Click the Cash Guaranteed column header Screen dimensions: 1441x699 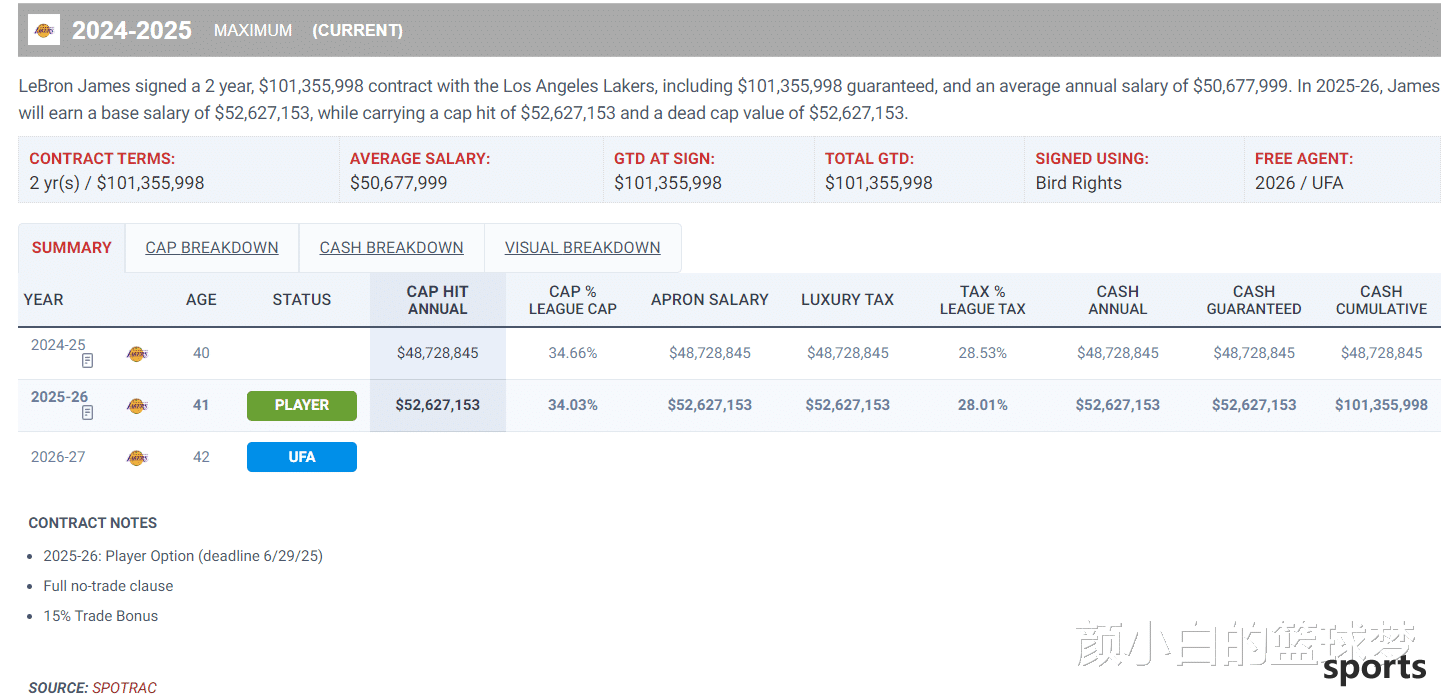pyautogui.click(x=1254, y=300)
